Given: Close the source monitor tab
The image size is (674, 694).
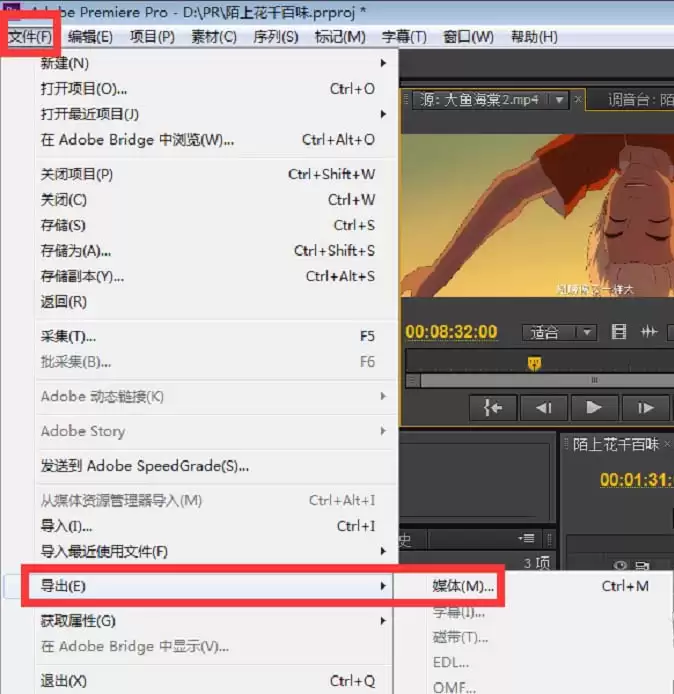Looking at the screenshot, I should pyautogui.click(x=578, y=100).
